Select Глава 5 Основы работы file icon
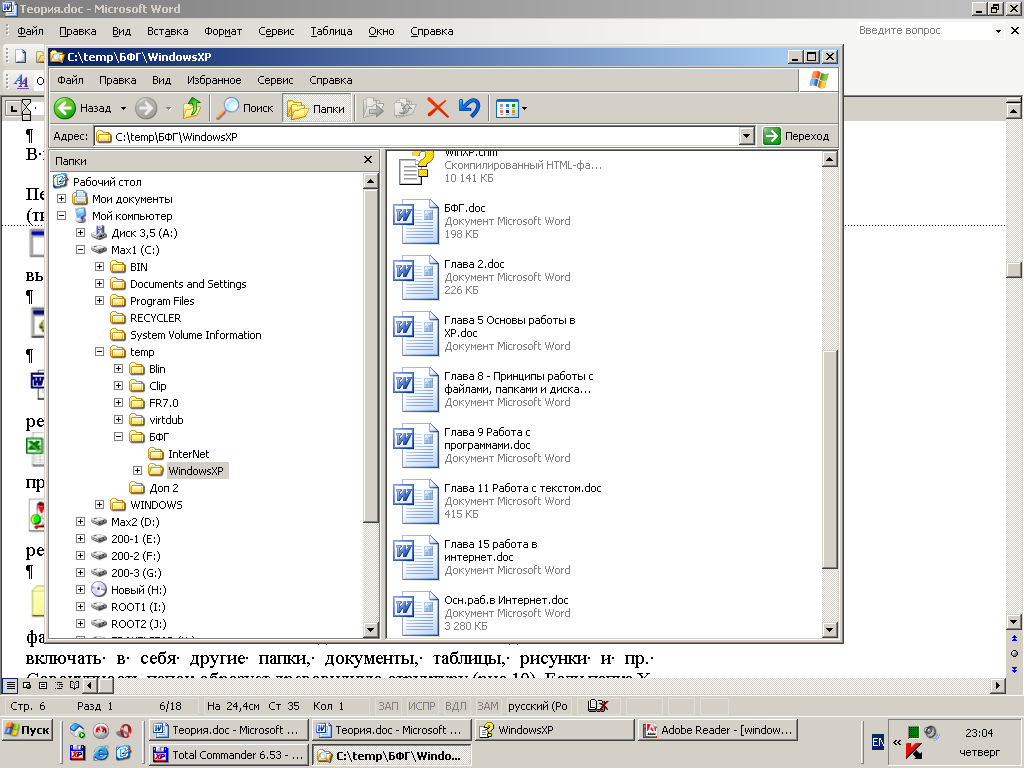This screenshot has width=1024, height=768. (415, 334)
